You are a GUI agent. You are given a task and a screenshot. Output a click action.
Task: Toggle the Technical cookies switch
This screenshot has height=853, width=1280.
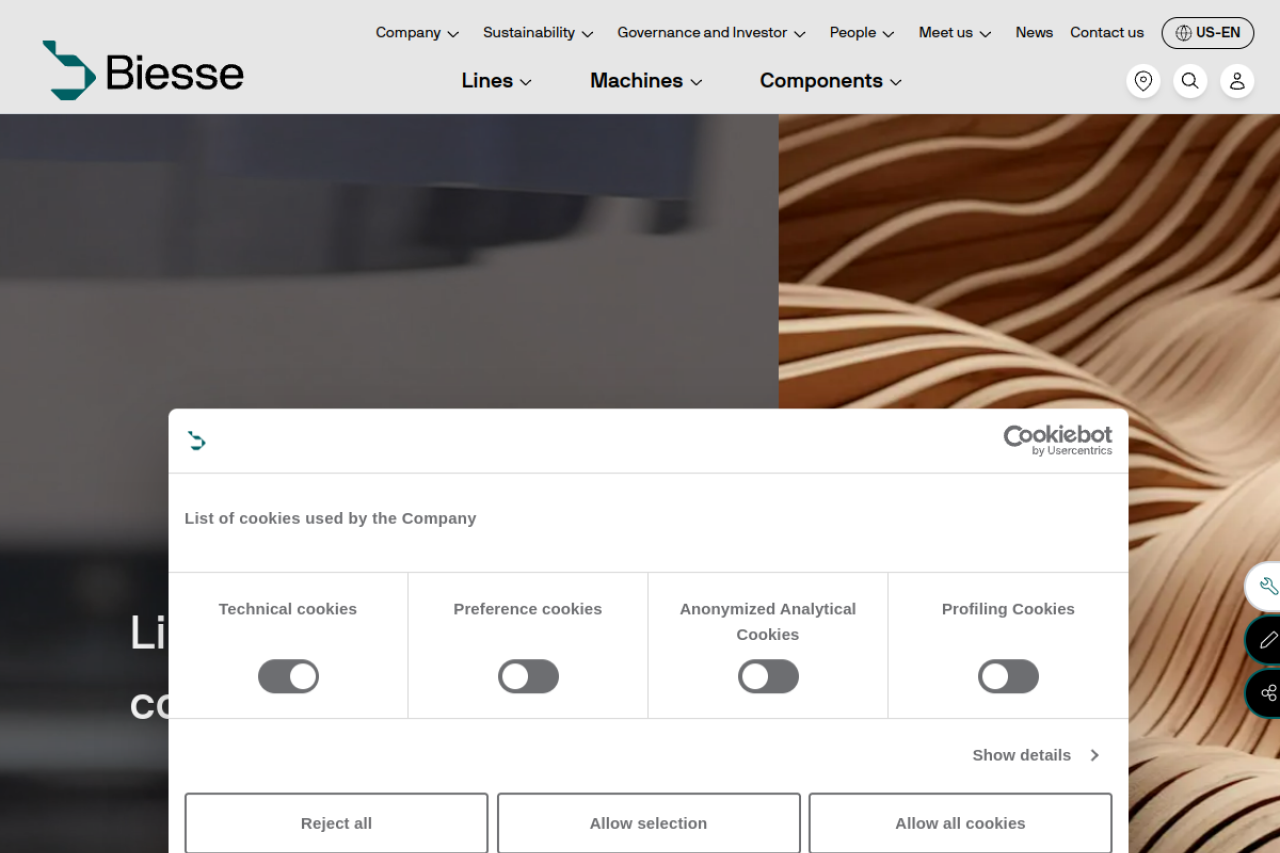coord(288,677)
